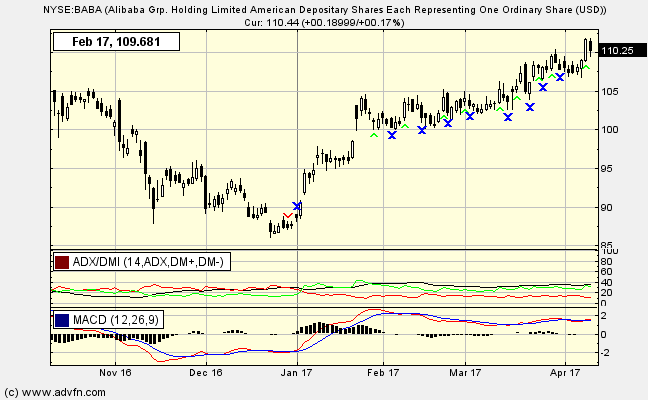
Task: Click the Dec 16 date axis label
Action: click(206, 373)
